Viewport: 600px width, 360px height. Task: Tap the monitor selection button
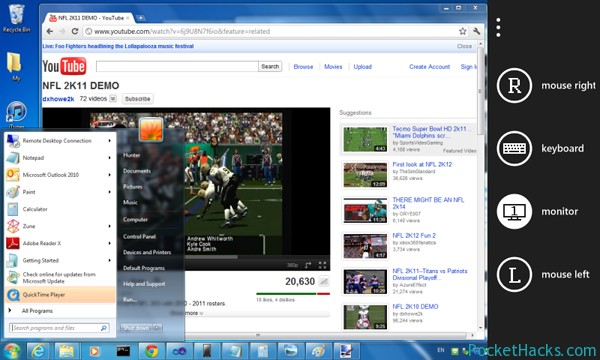pos(514,211)
